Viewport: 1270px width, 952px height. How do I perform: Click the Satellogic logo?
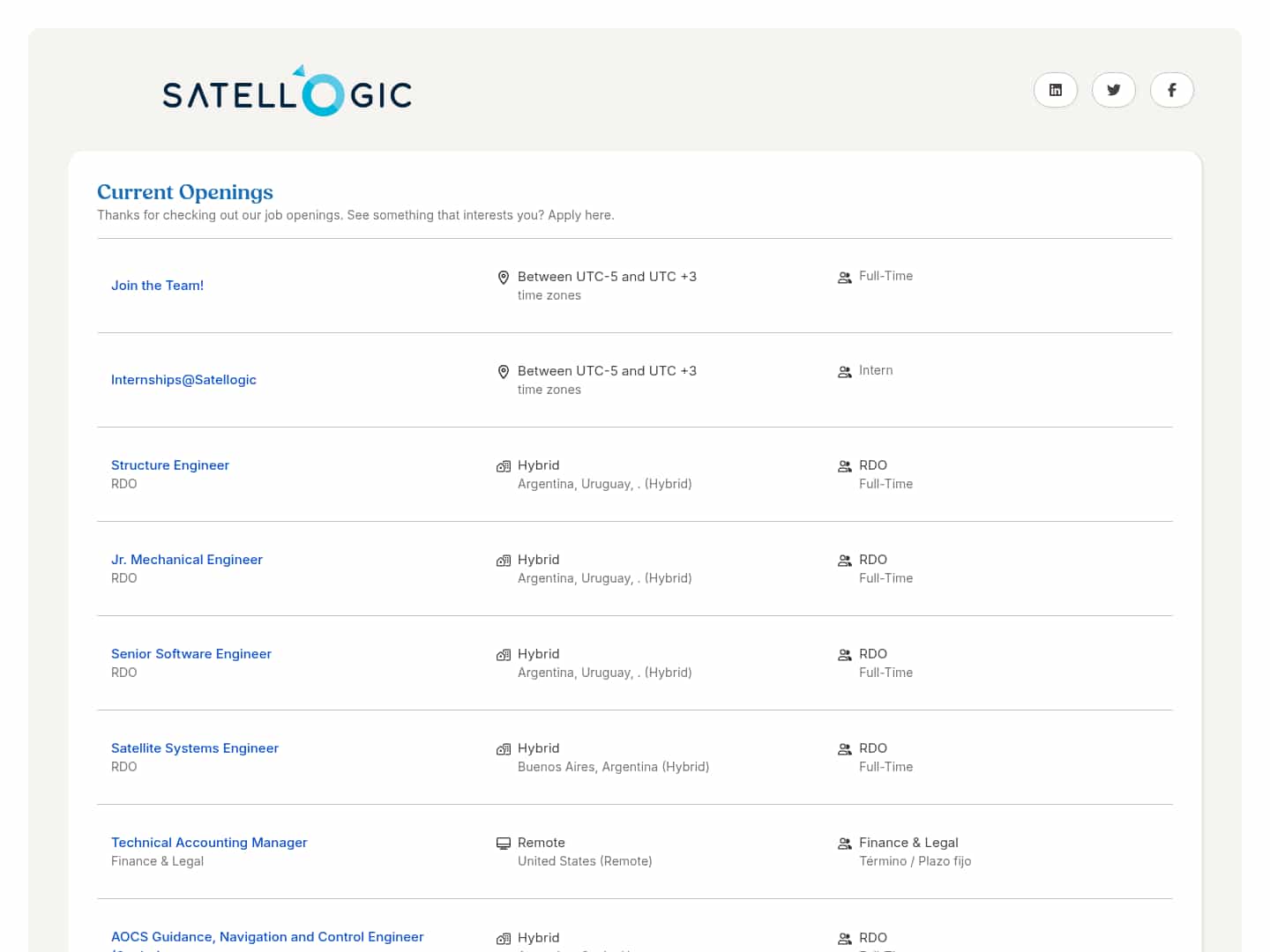coord(288,92)
